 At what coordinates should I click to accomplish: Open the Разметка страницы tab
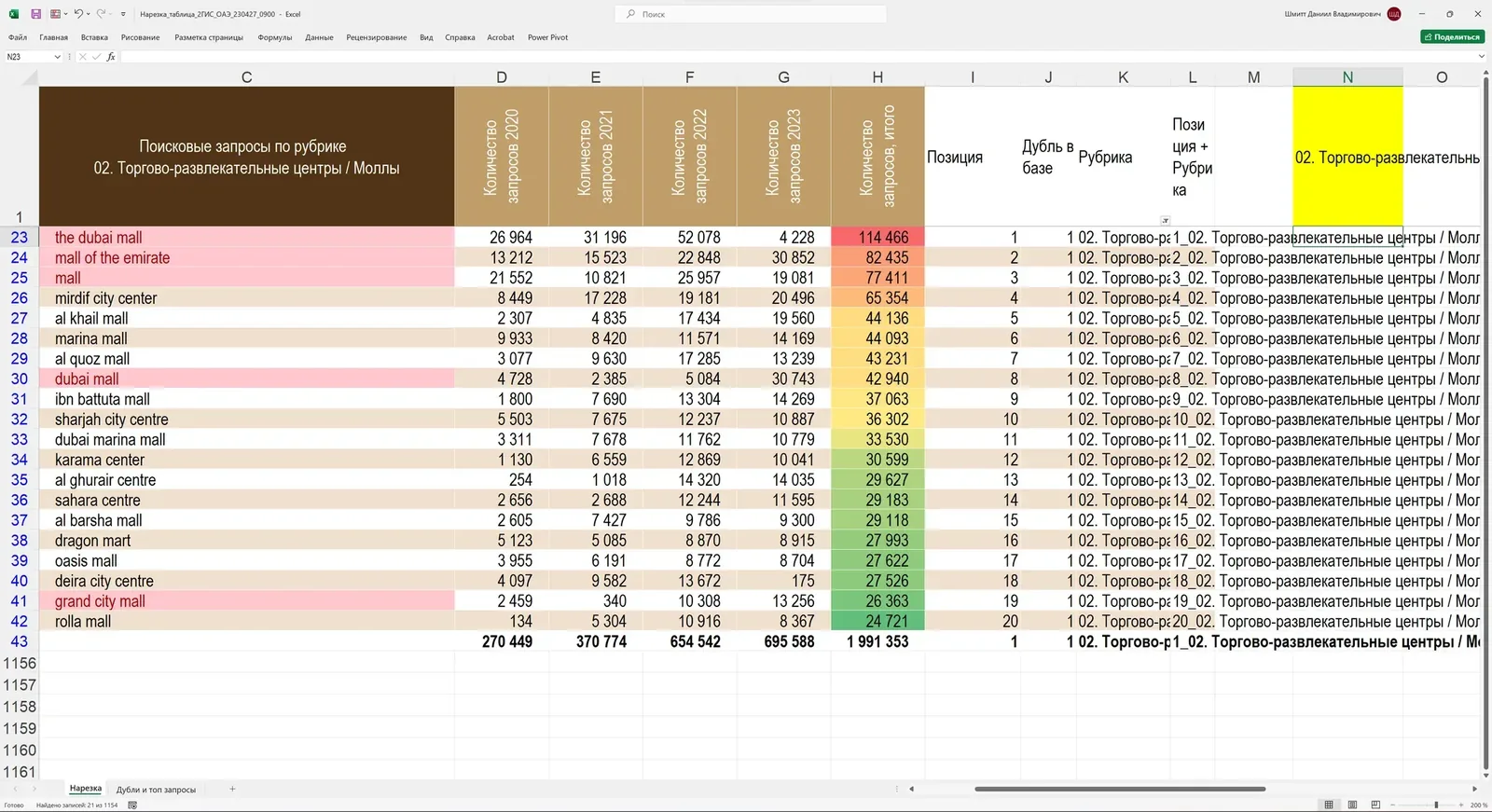click(x=209, y=37)
